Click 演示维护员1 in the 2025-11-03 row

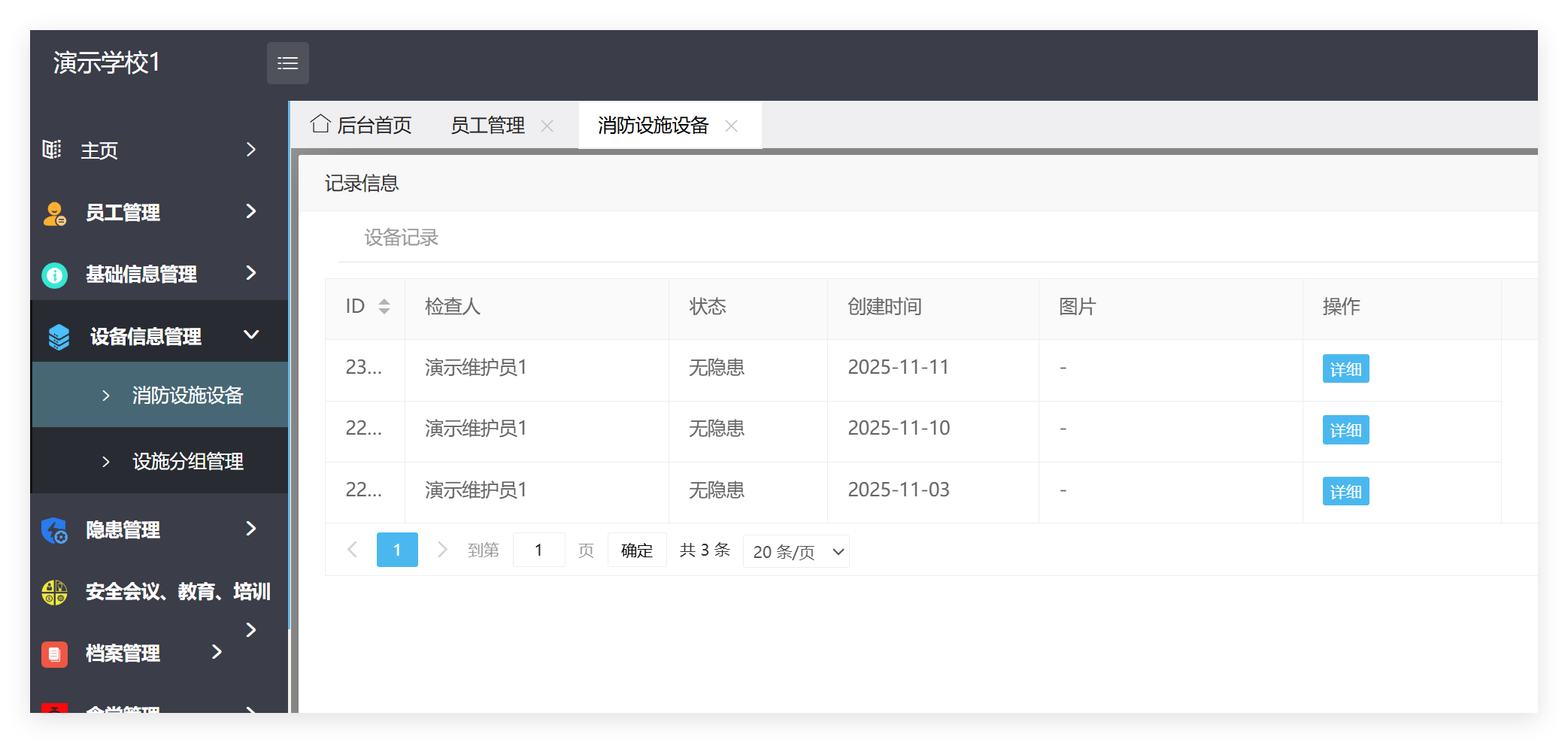(x=476, y=490)
